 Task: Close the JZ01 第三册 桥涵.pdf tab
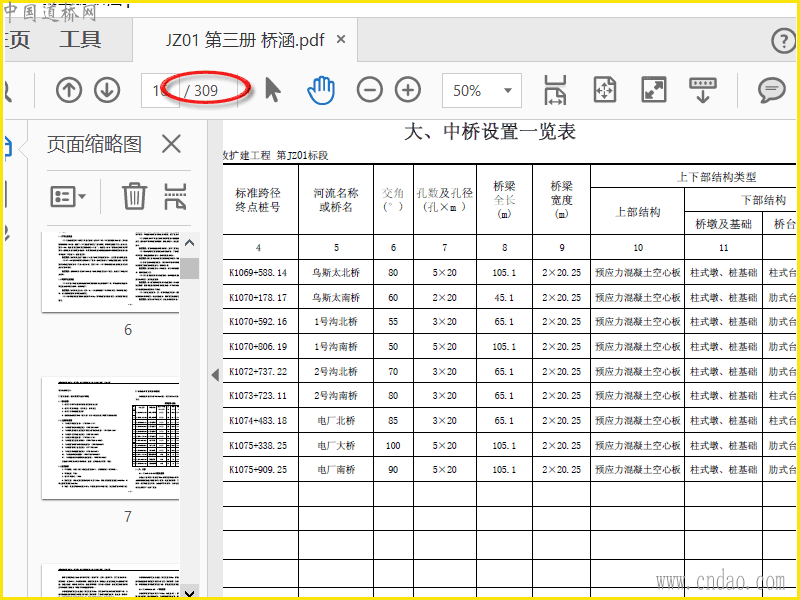coord(341,39)
